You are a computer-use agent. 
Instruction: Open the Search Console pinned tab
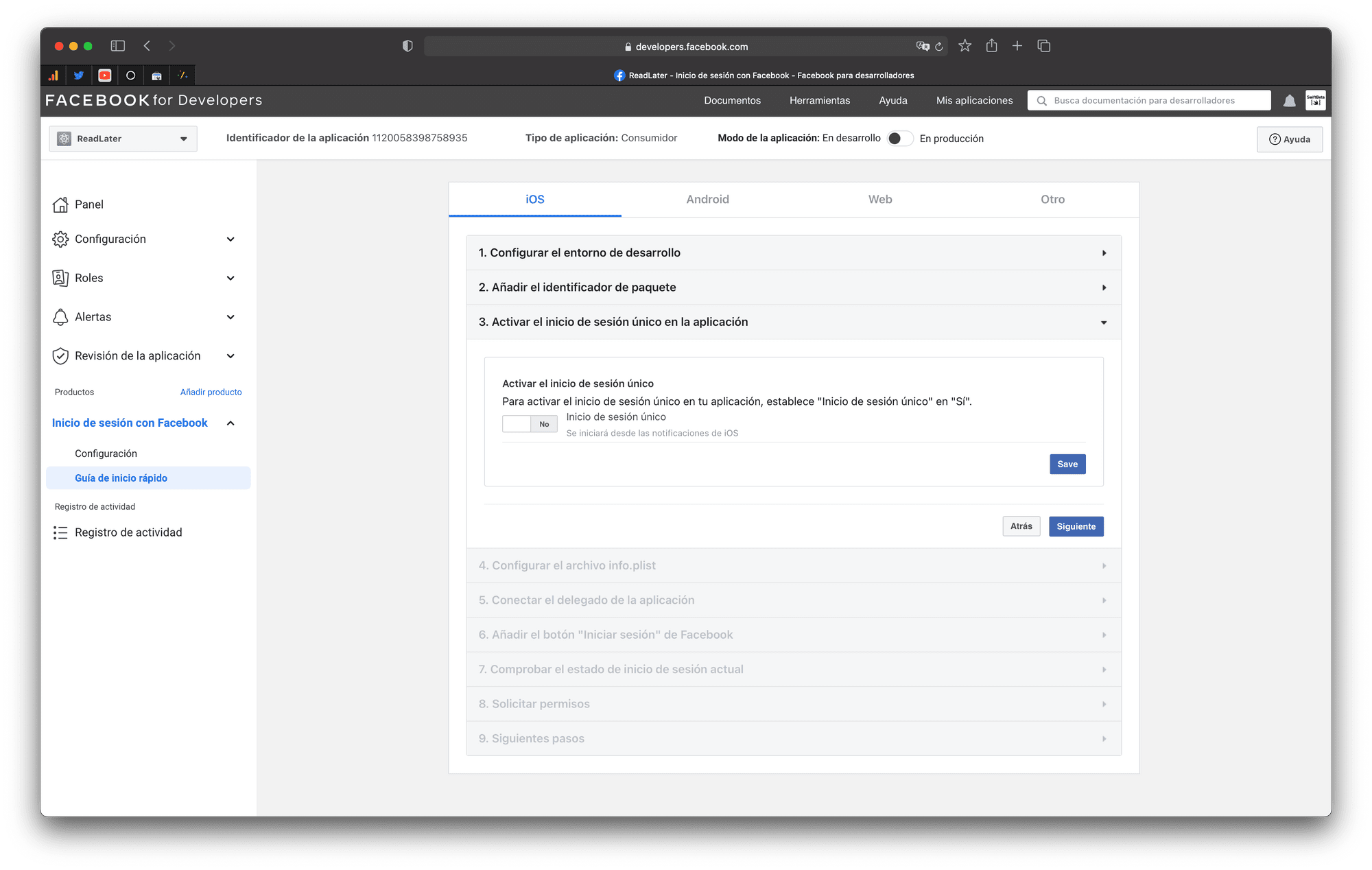[157, 75]
